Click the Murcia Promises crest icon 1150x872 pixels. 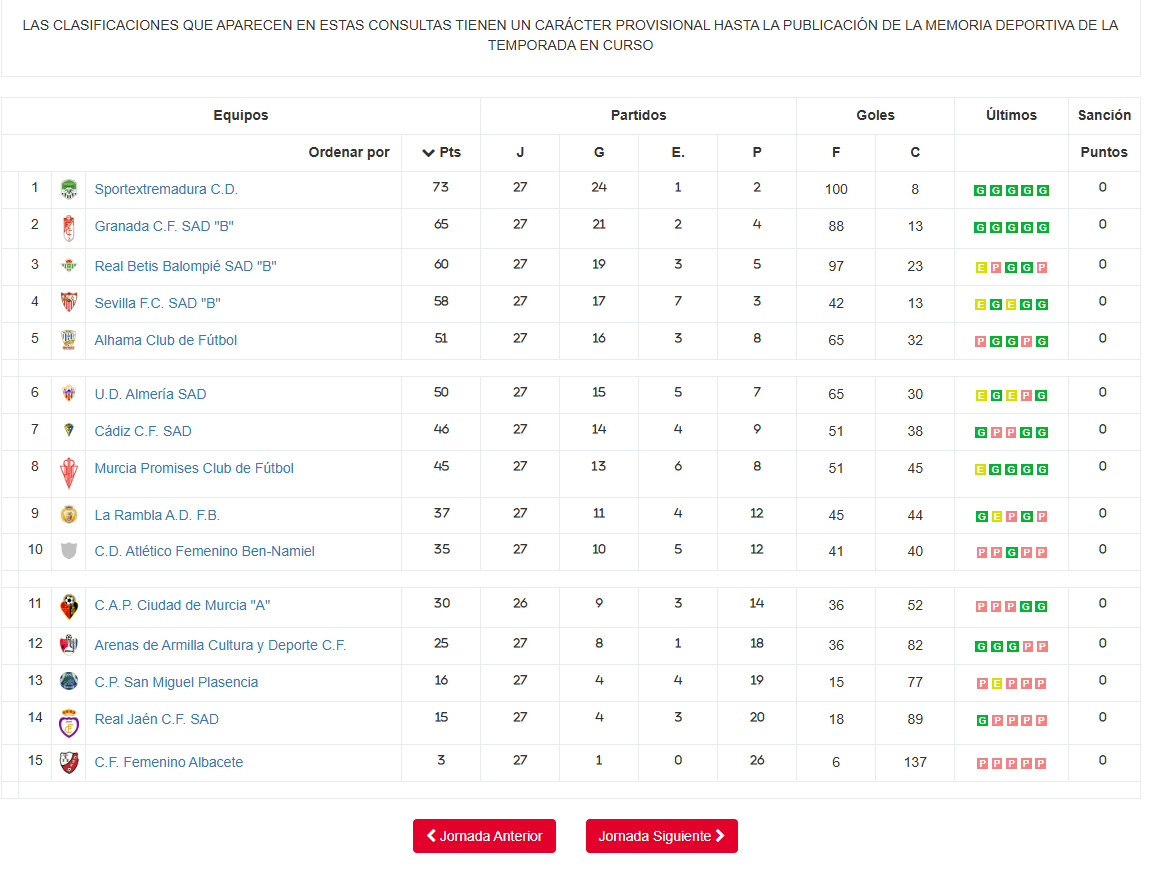[69, 473]
